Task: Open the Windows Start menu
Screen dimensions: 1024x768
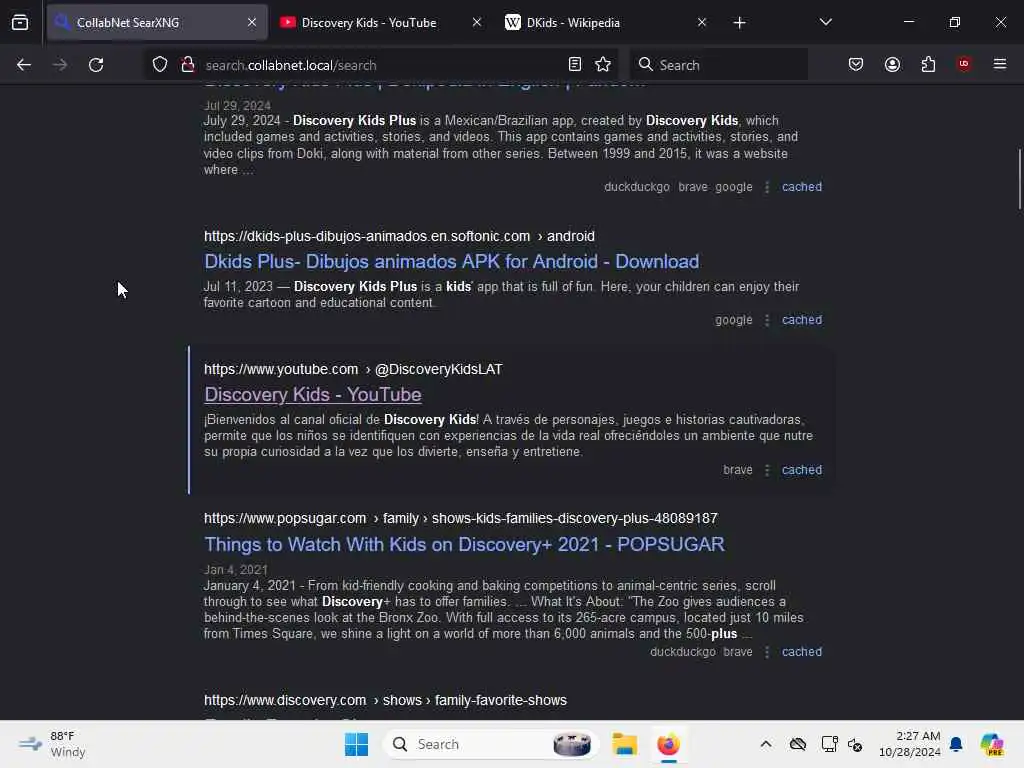Action: click(357, 744)
